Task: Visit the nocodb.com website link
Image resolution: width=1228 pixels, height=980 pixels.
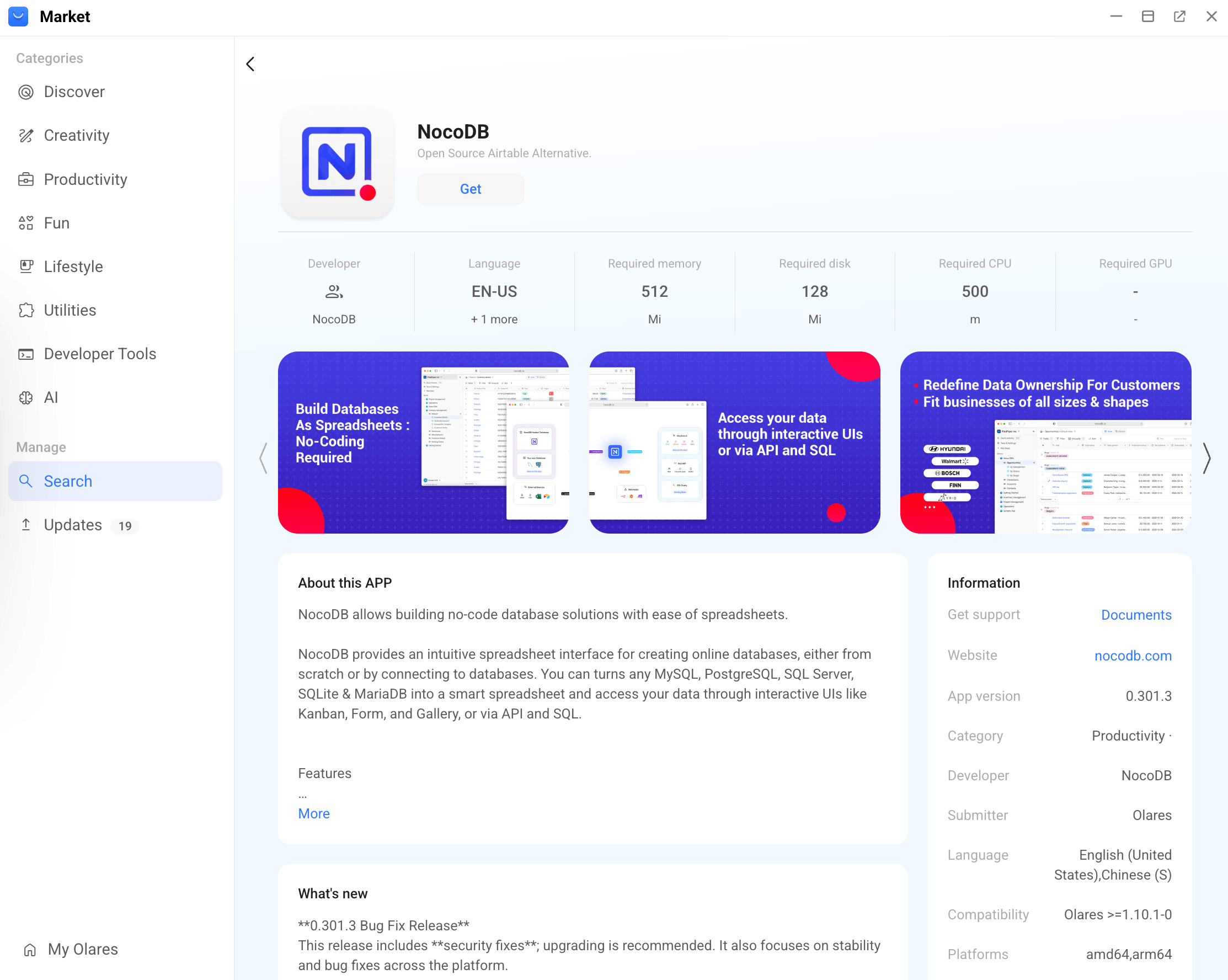Action: coord(1133,656)
